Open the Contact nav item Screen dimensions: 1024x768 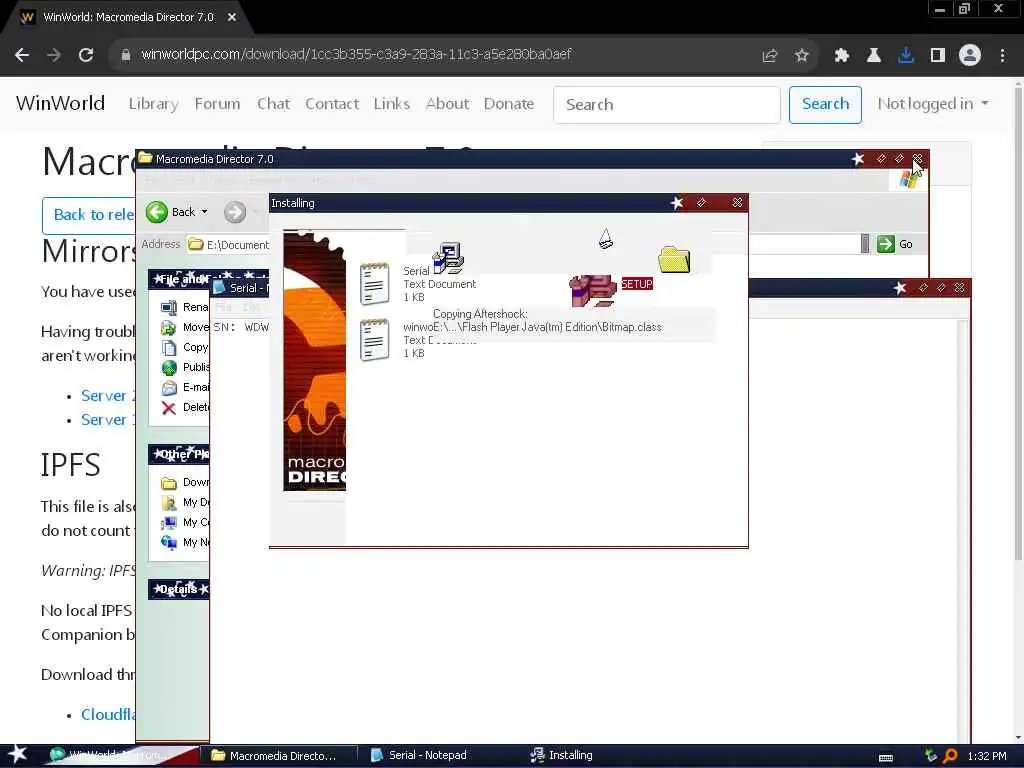pyautogui.click(x=332, y=104)
